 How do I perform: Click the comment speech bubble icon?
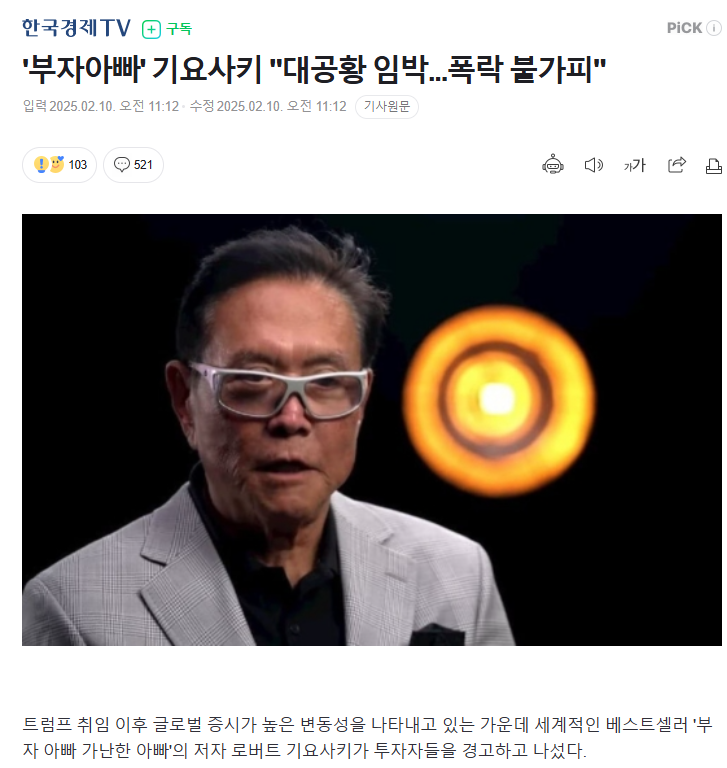click(121, 165)
